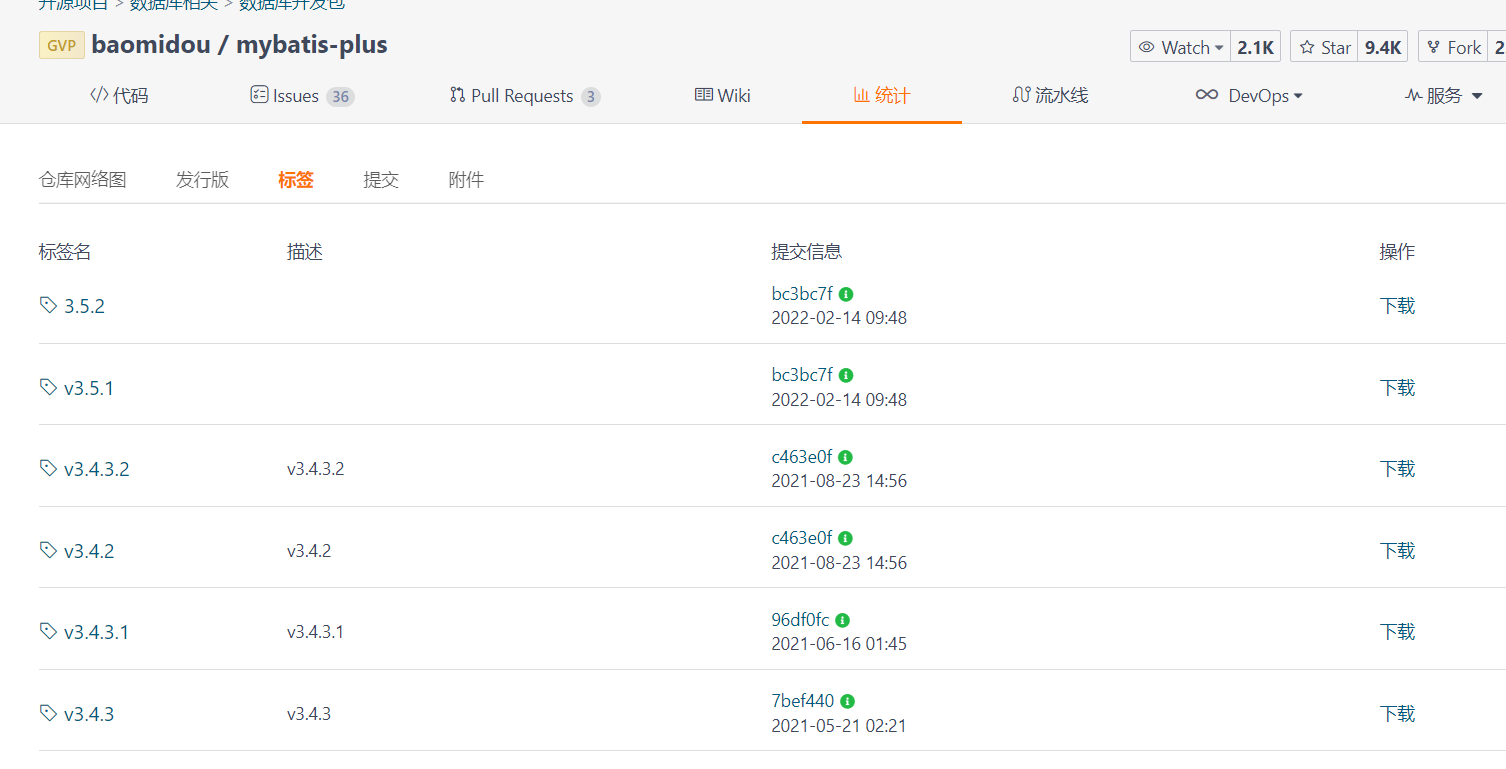Open tag v3.4.3
The width and height of the screenshot is (1506, 769).
(x=89, y=714)
